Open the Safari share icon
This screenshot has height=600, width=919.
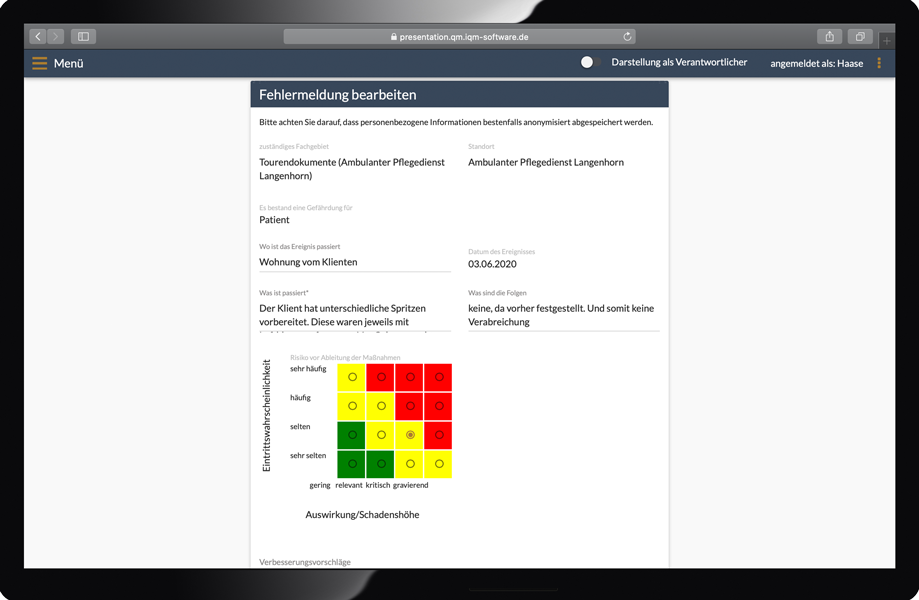(829, 37)
